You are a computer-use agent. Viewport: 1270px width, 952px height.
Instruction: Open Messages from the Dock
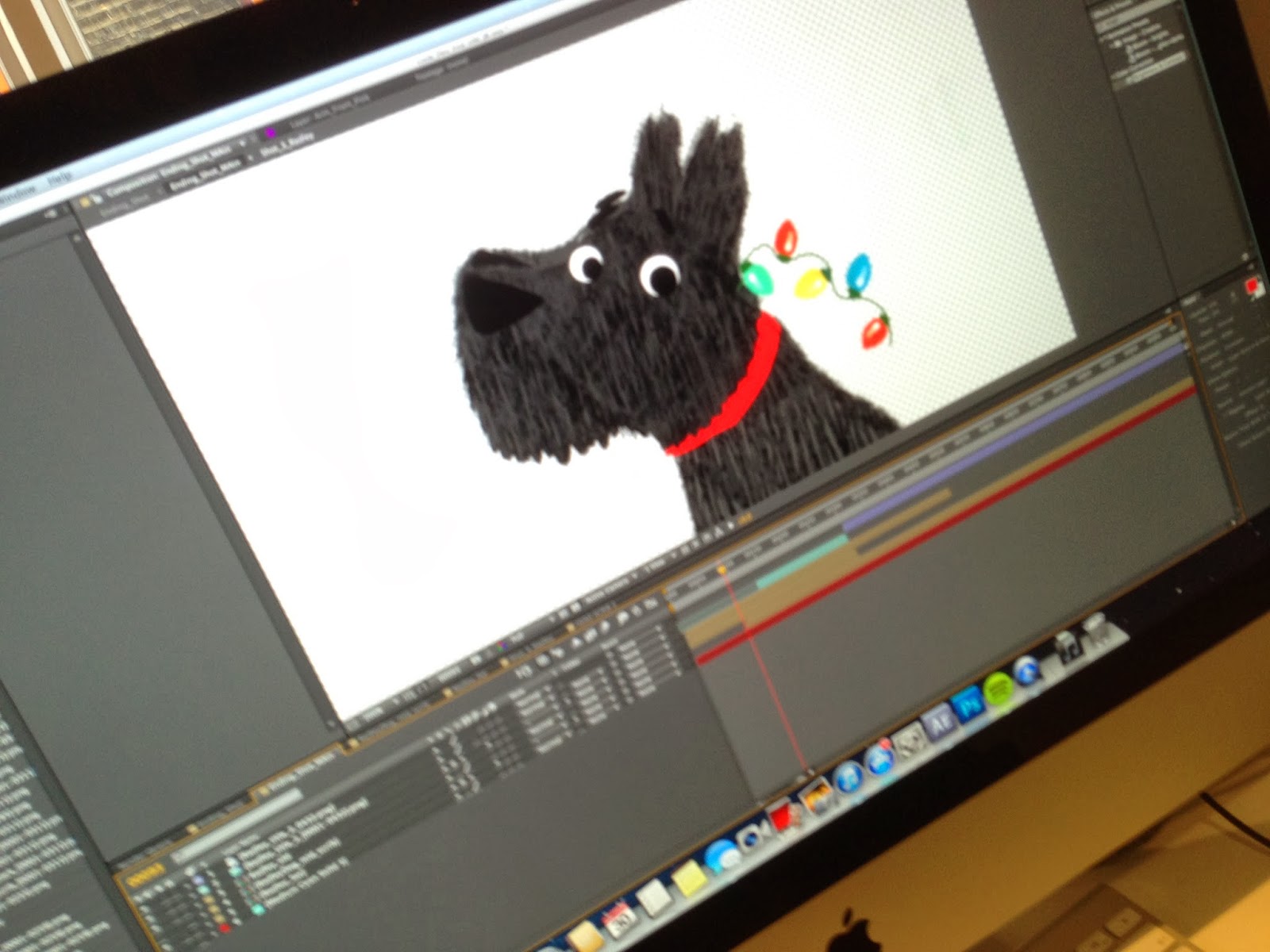pyautogui.click(x=722, y=858)
